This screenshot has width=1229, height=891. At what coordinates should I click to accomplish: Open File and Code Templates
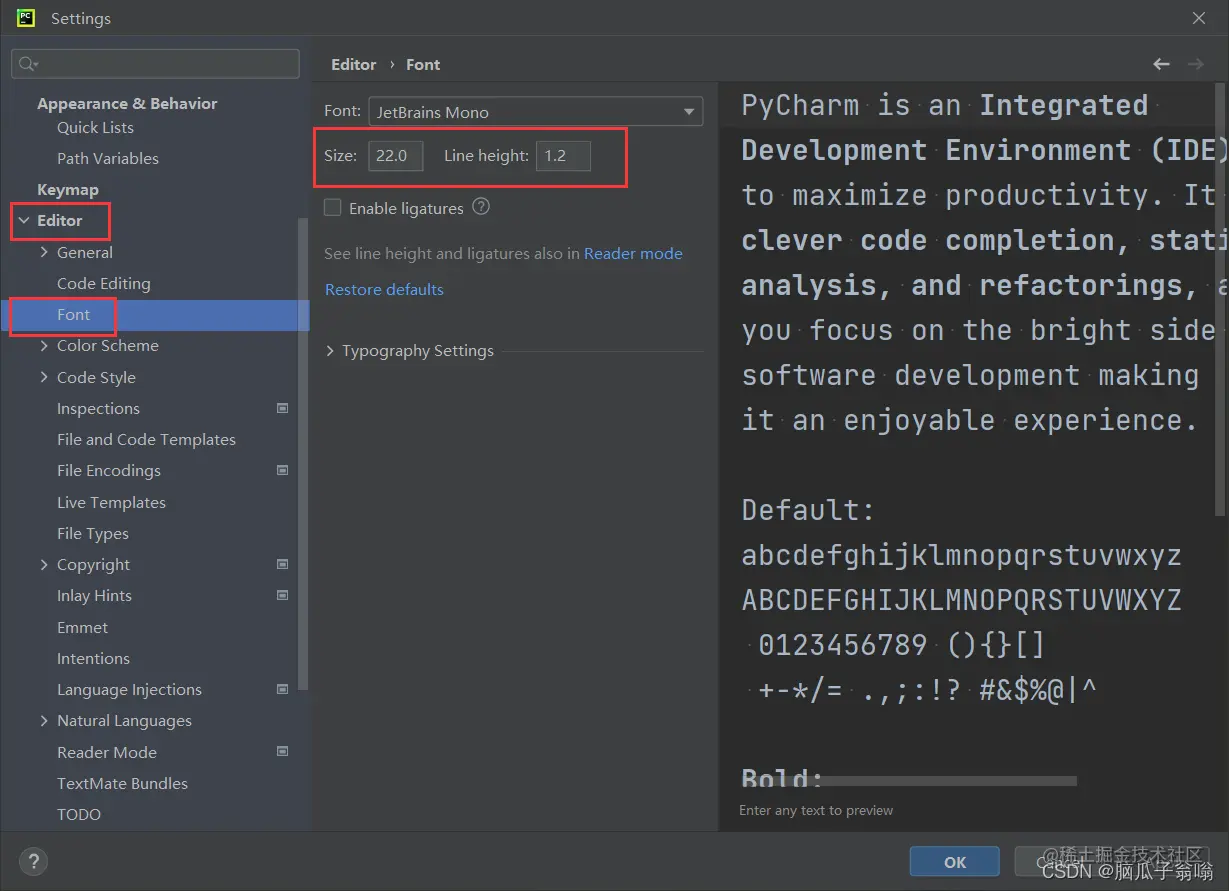point(146,439)
